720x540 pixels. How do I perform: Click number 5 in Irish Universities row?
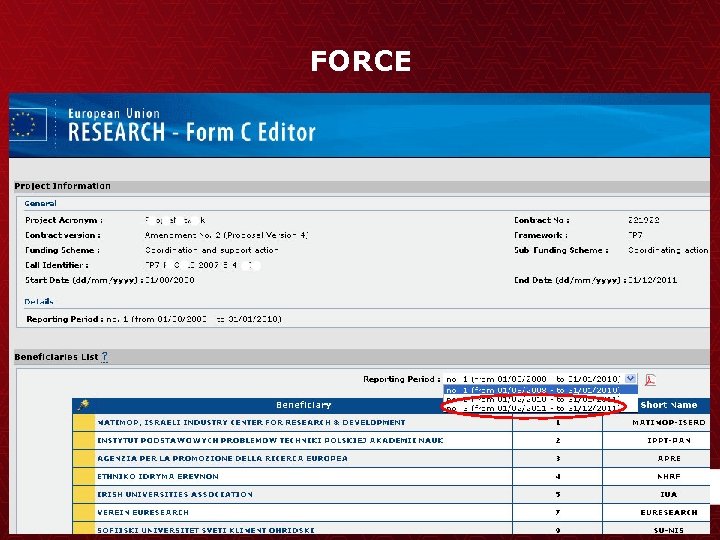[x=558, y=495]
